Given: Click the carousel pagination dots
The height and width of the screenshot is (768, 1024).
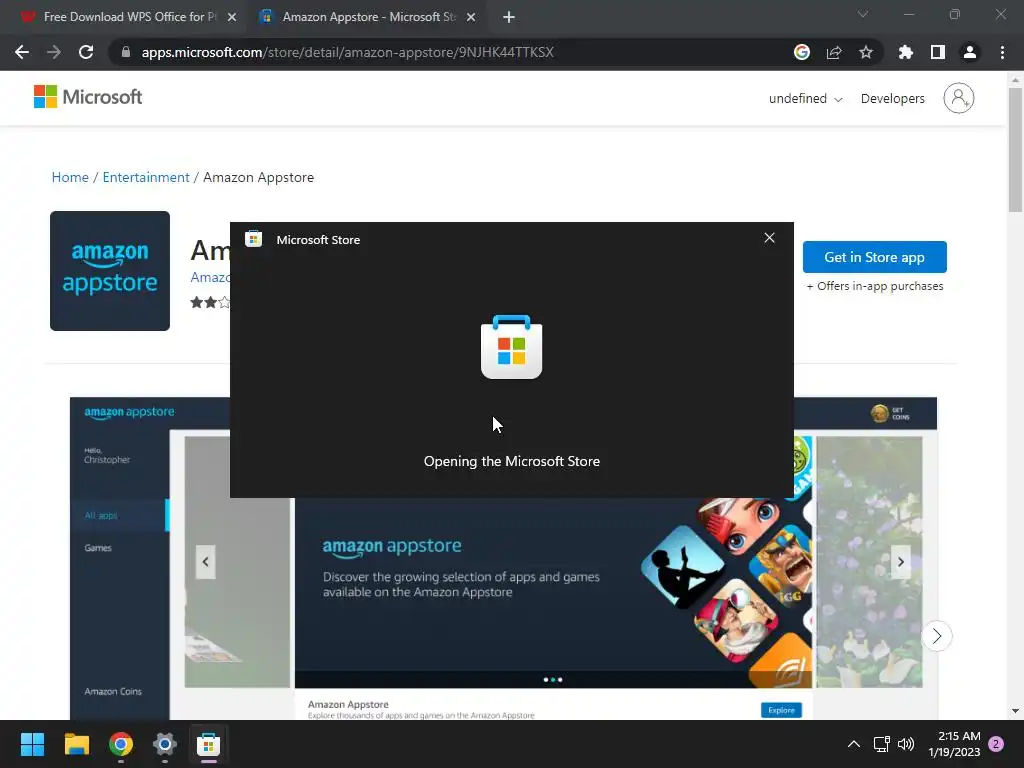Looking at the screenshot, I should (x=552, y=679).
